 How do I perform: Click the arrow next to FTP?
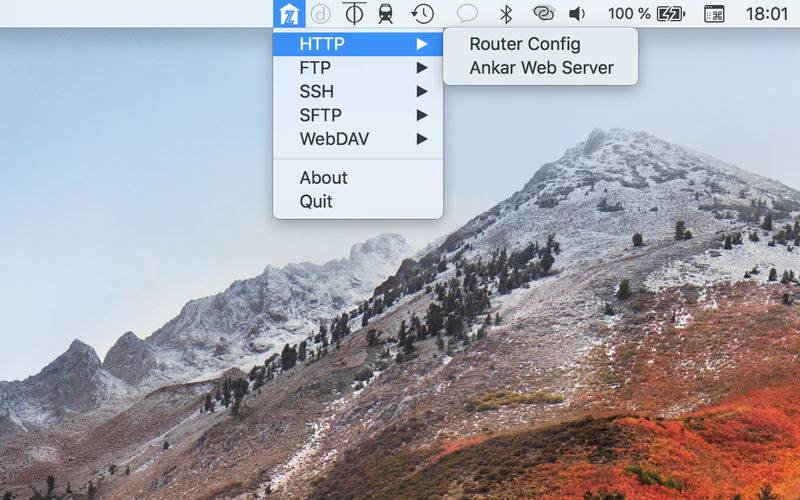pyautogui.click(x=421, y=67)
